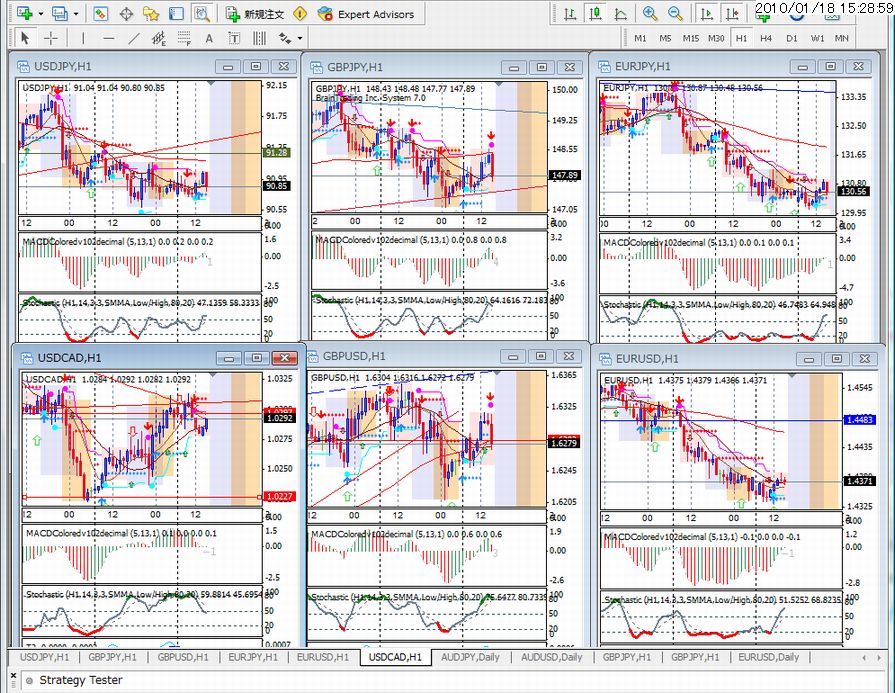Image resolution: width=895 pixels, height=693 pixels.
Task: Click the Strategy Tester panel label
Action: point(80,680)
